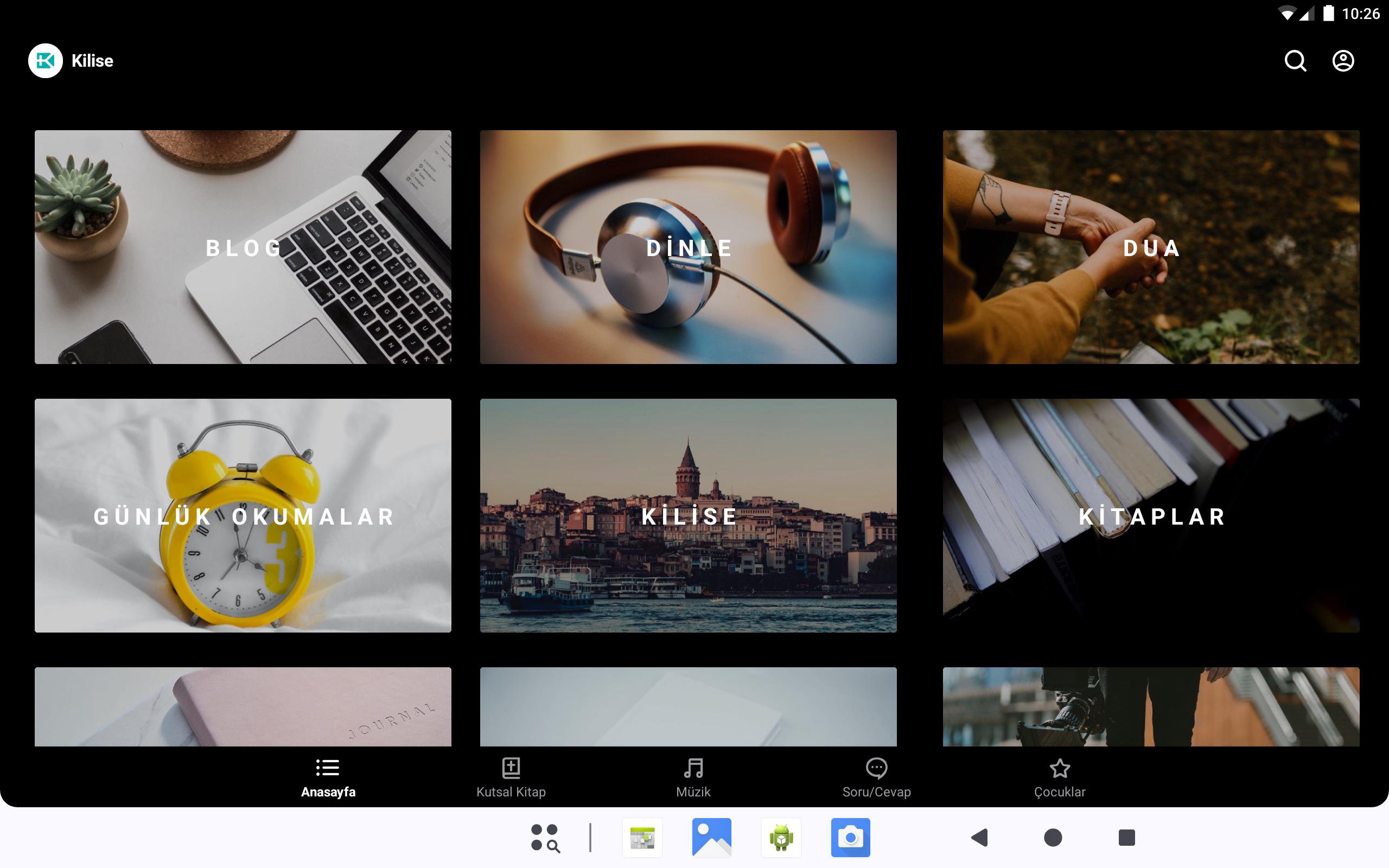
Task: Open the KİLİSE city tile
Action: click(x=688, y=515)
